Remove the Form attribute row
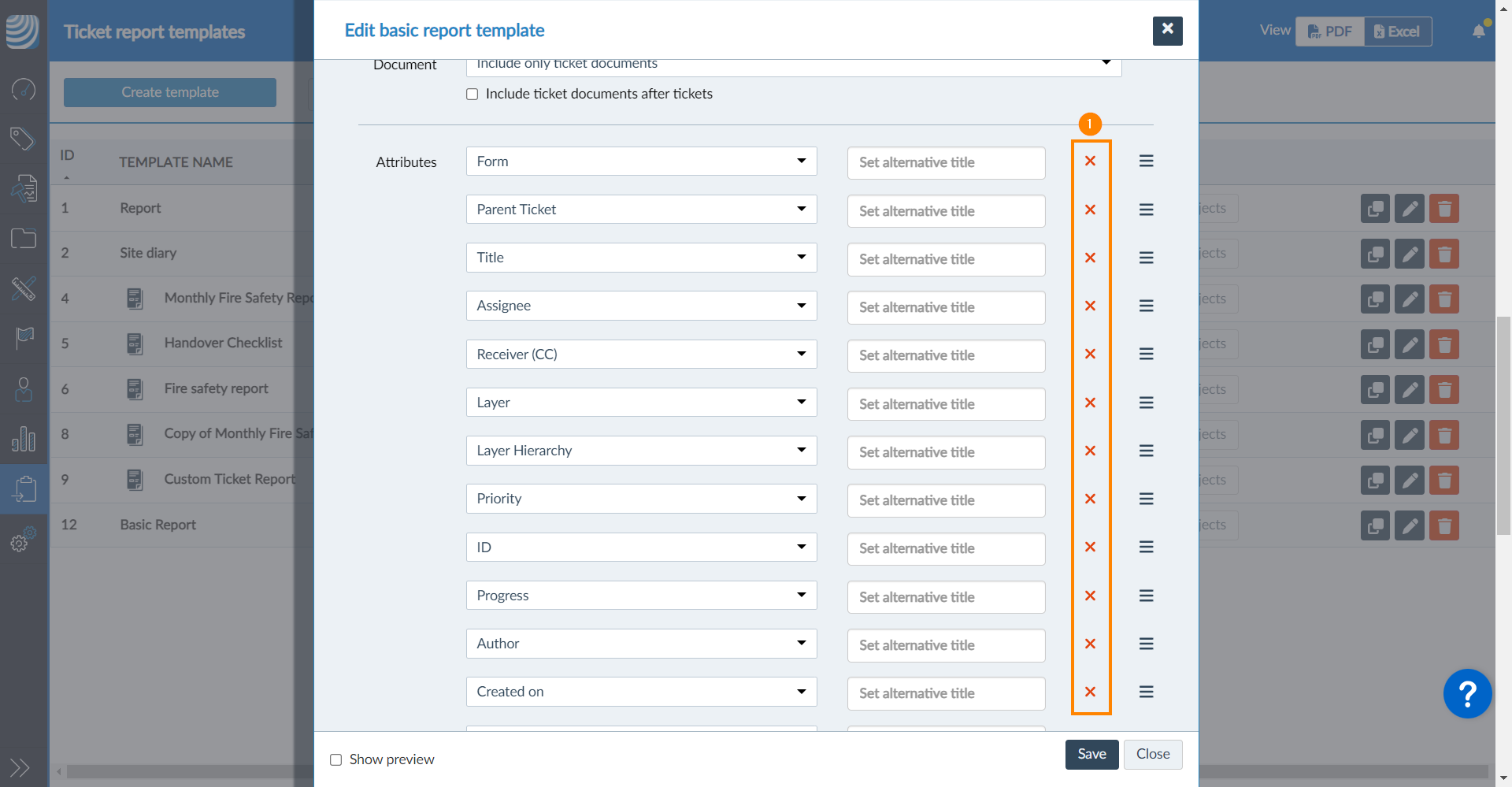1512x787 pixels. [1090, 161]
